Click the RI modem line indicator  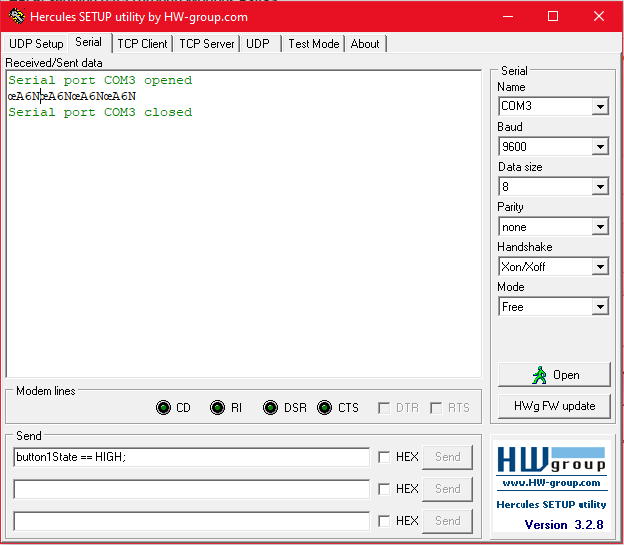[217, 408]
